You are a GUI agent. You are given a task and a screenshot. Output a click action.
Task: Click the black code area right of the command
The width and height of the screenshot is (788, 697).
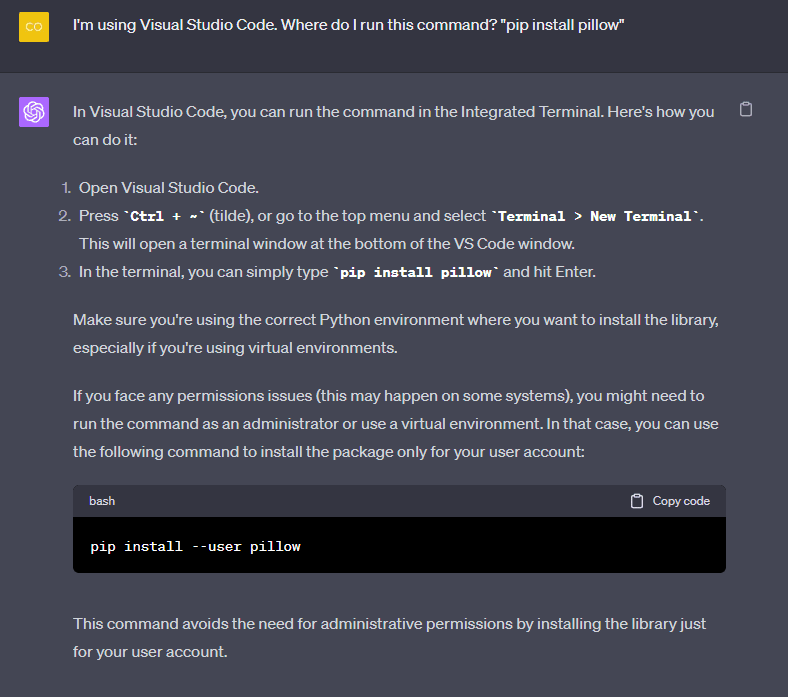click(513, 546)
